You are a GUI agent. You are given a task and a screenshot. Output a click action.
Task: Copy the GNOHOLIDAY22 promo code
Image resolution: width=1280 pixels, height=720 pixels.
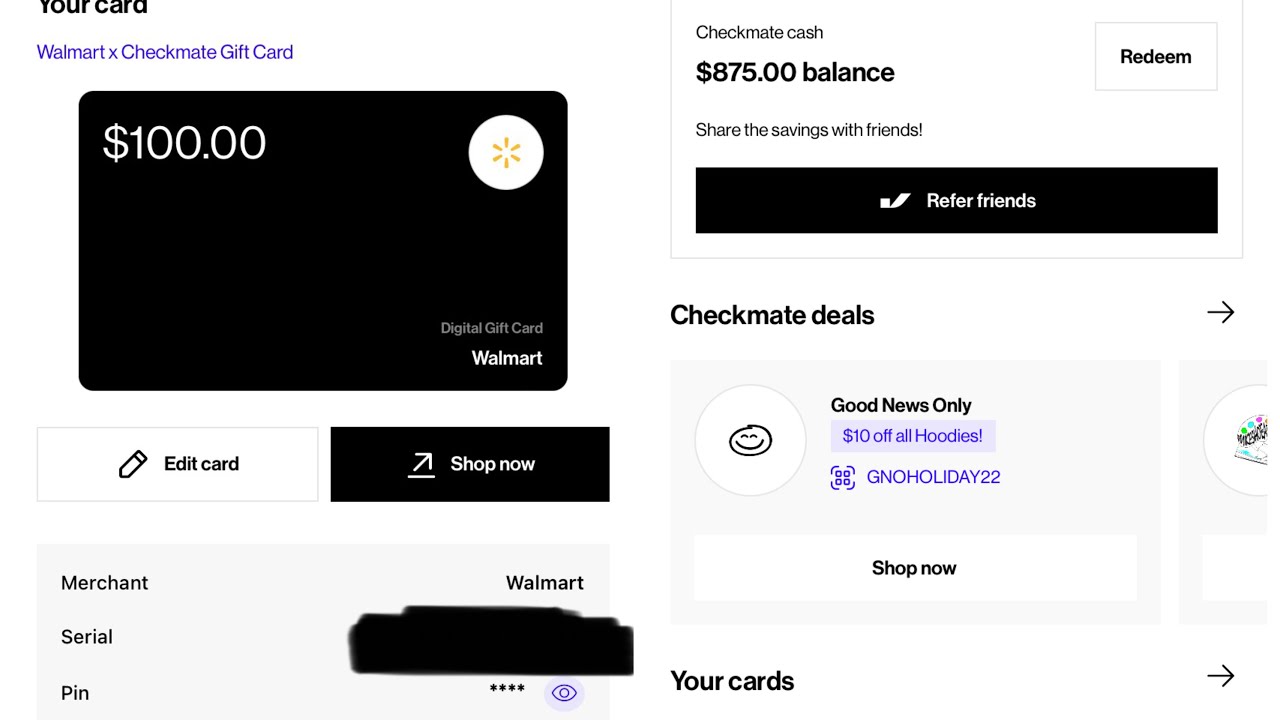click(x=933, y=477)
